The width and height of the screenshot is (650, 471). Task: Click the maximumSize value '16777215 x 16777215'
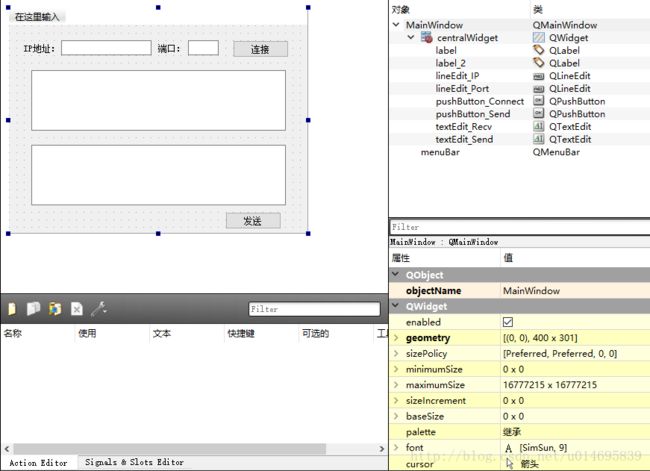pyautogui.click(x=550, y=385)
